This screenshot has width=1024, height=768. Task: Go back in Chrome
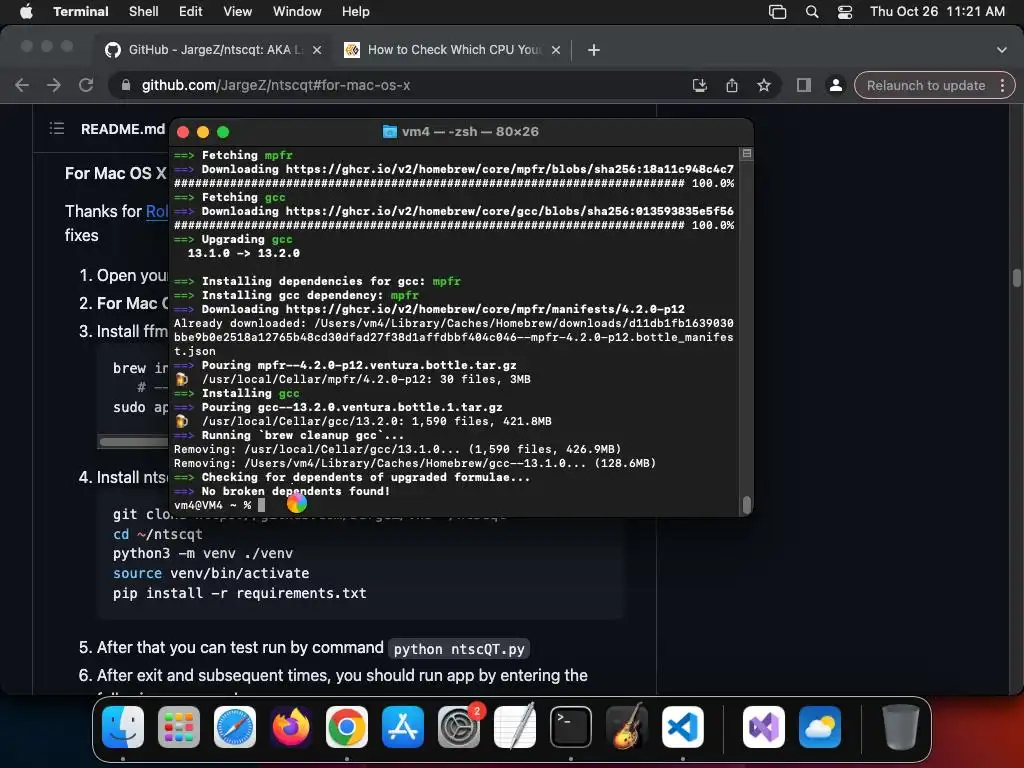coord(22,85)
